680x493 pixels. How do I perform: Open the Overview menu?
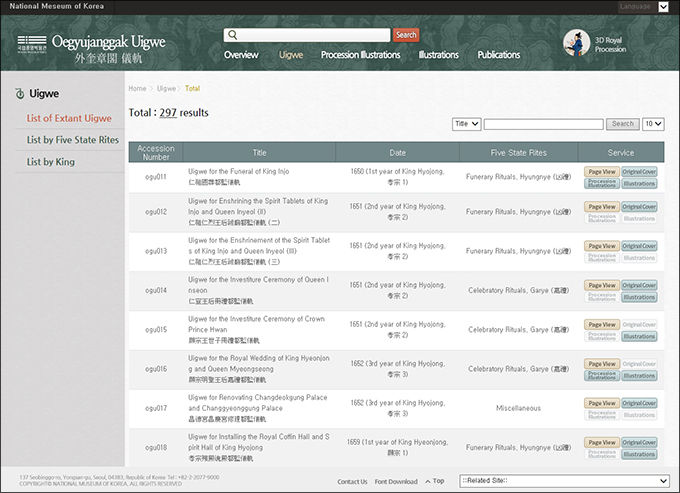coord(241,55)
